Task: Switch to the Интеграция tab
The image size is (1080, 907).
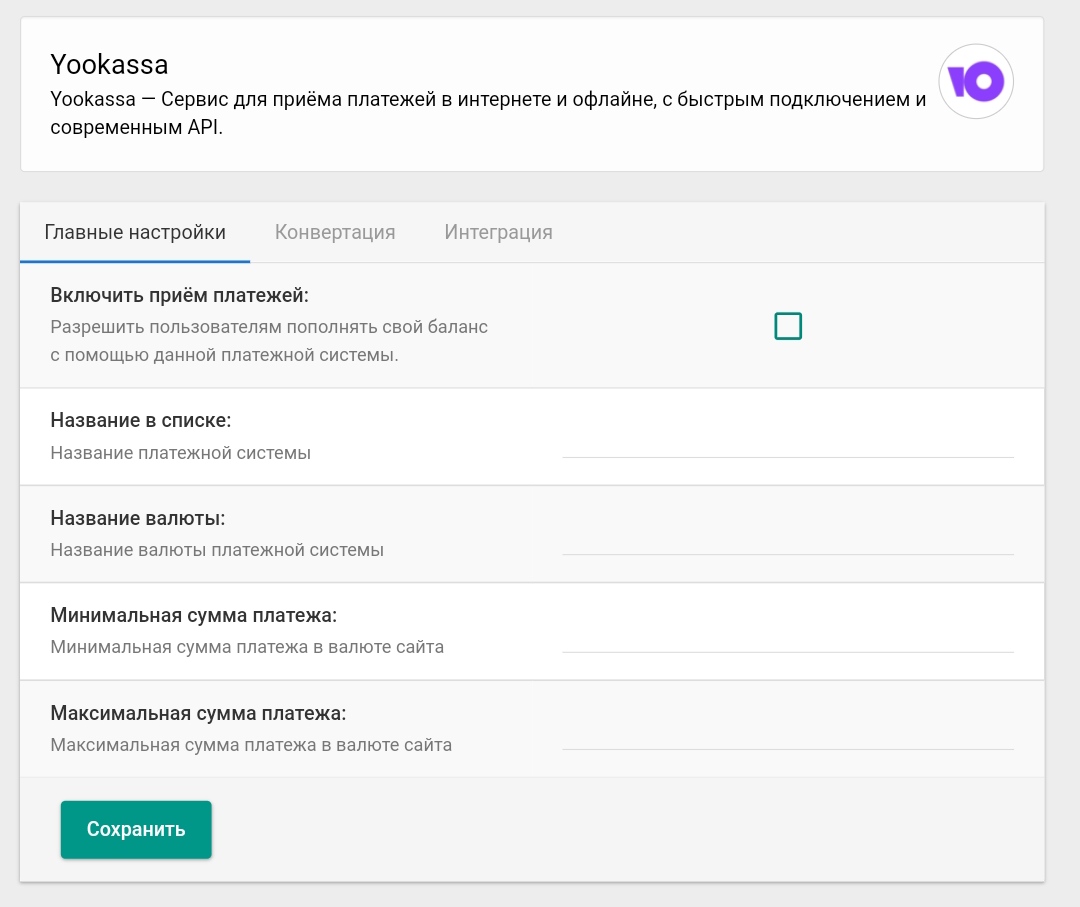Action: 498,232
